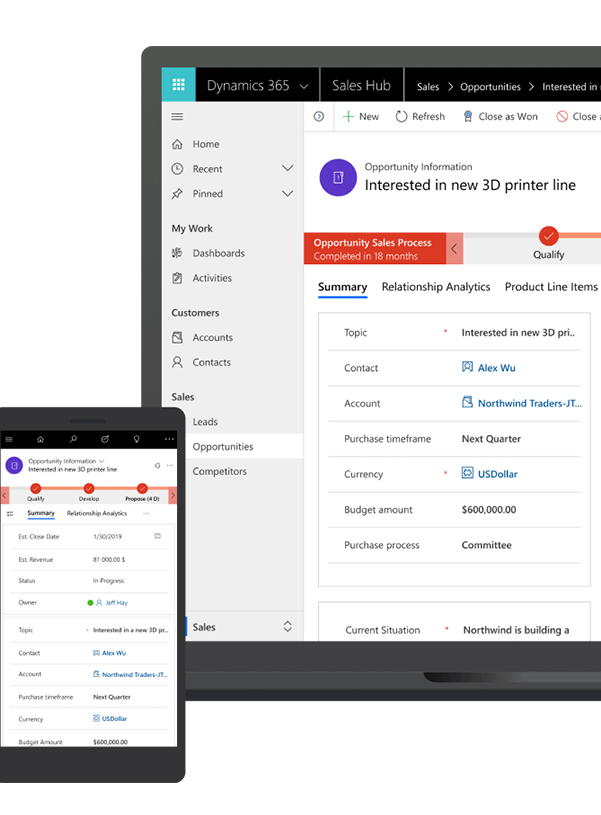Collapse the Opportunity Sales Process with left chevron
The image size is (601, 815).
454,248
